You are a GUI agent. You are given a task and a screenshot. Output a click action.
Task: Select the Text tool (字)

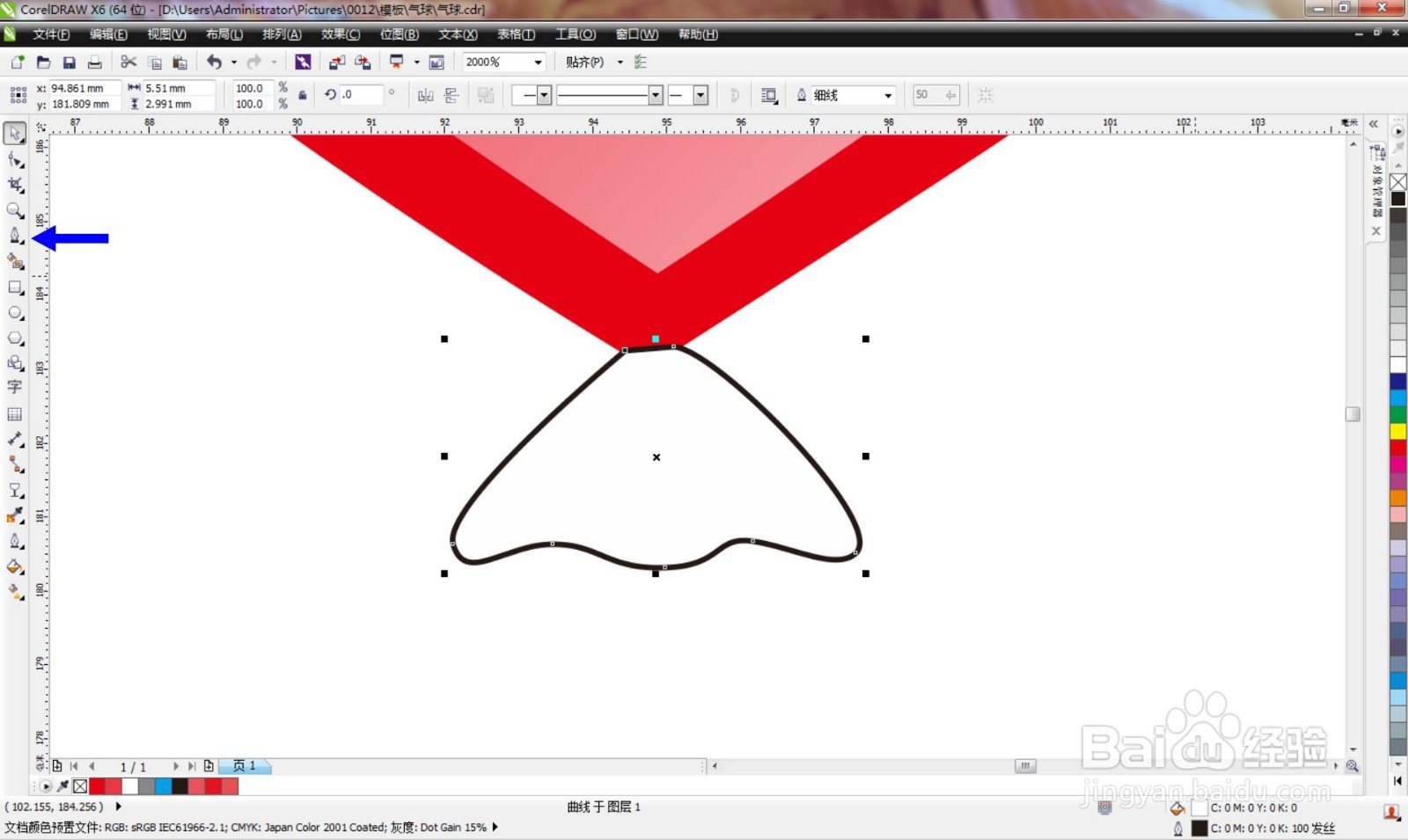pos(15,387)
